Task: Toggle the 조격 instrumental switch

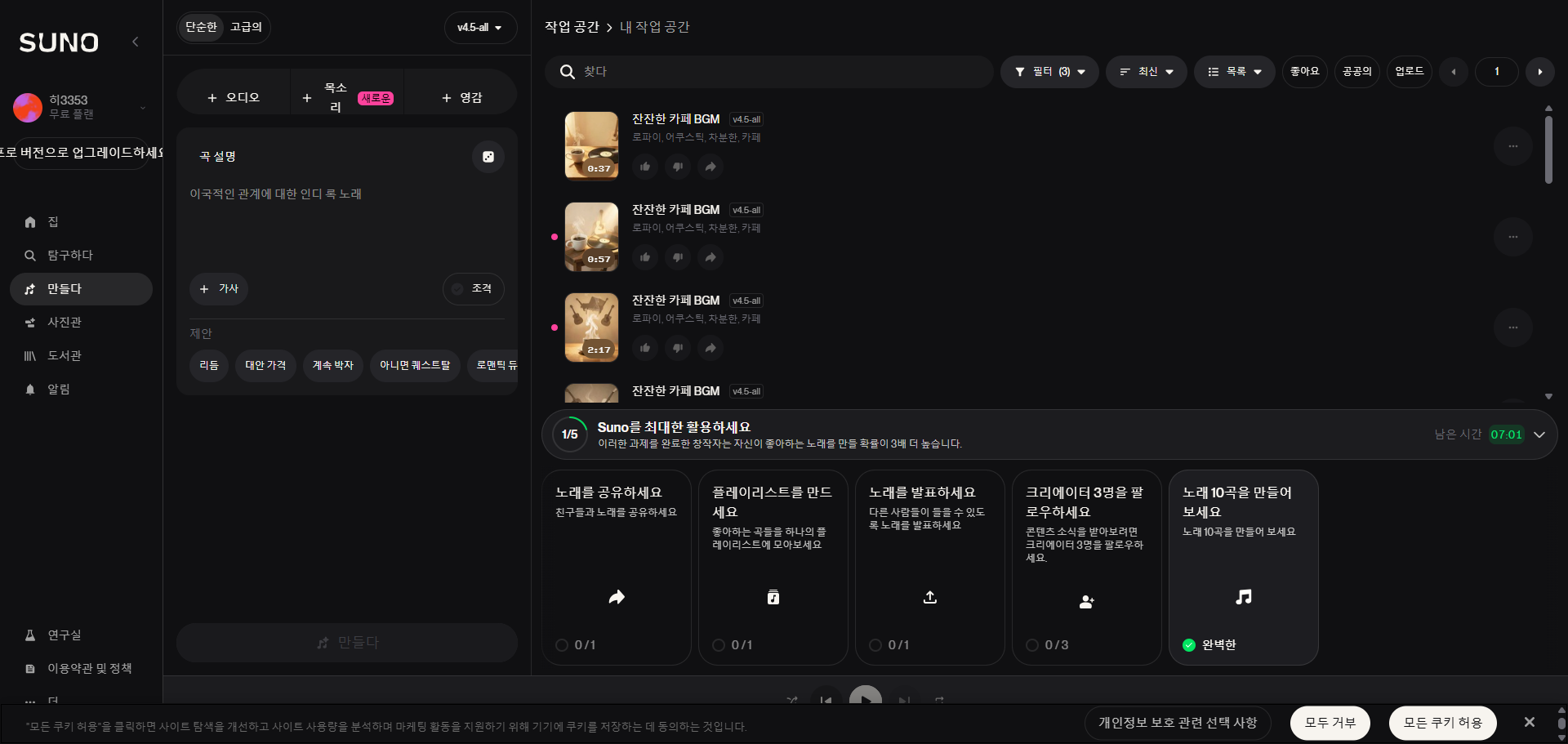Action: tap(474, 289)
